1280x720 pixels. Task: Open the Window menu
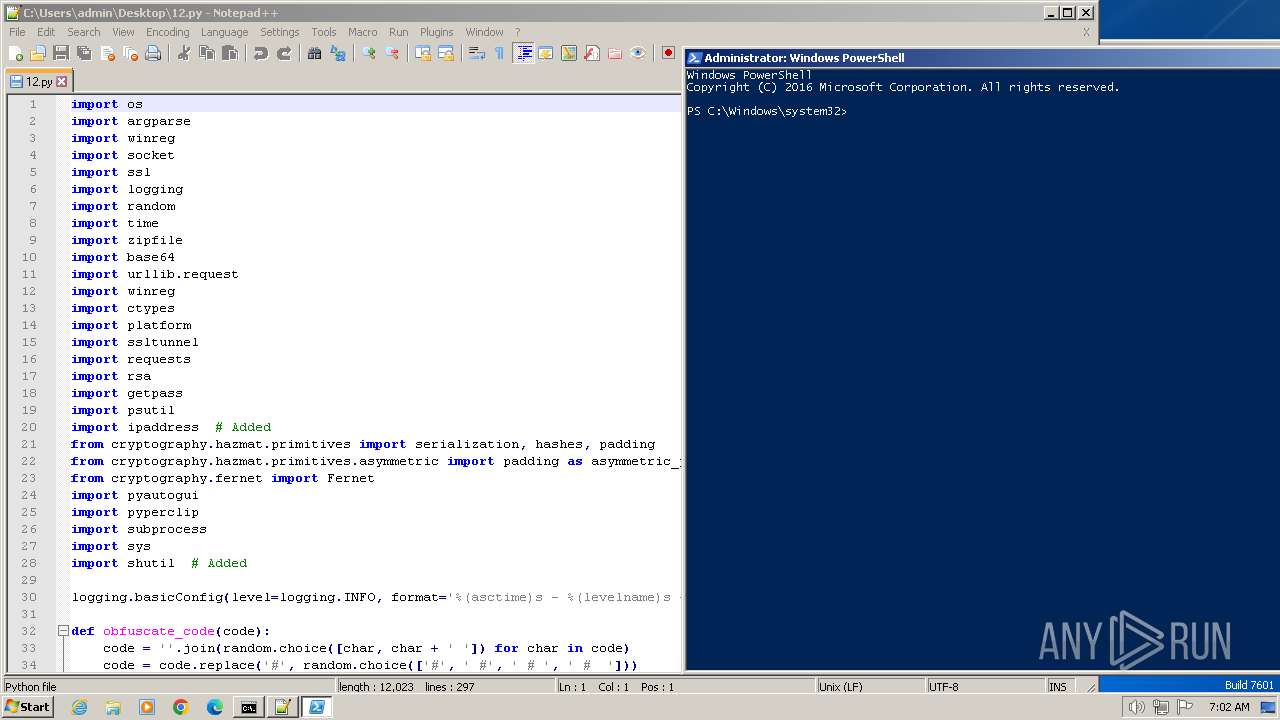485,32
